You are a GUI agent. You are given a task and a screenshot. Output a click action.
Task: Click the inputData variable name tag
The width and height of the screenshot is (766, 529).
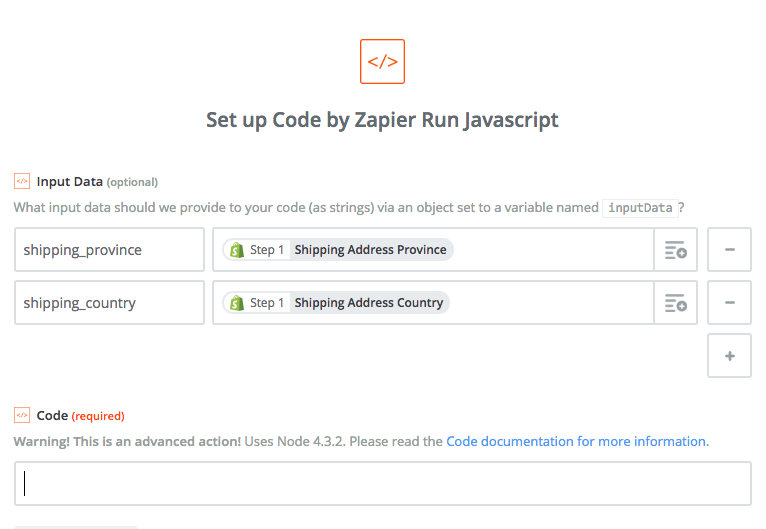[x=640, y=208]
